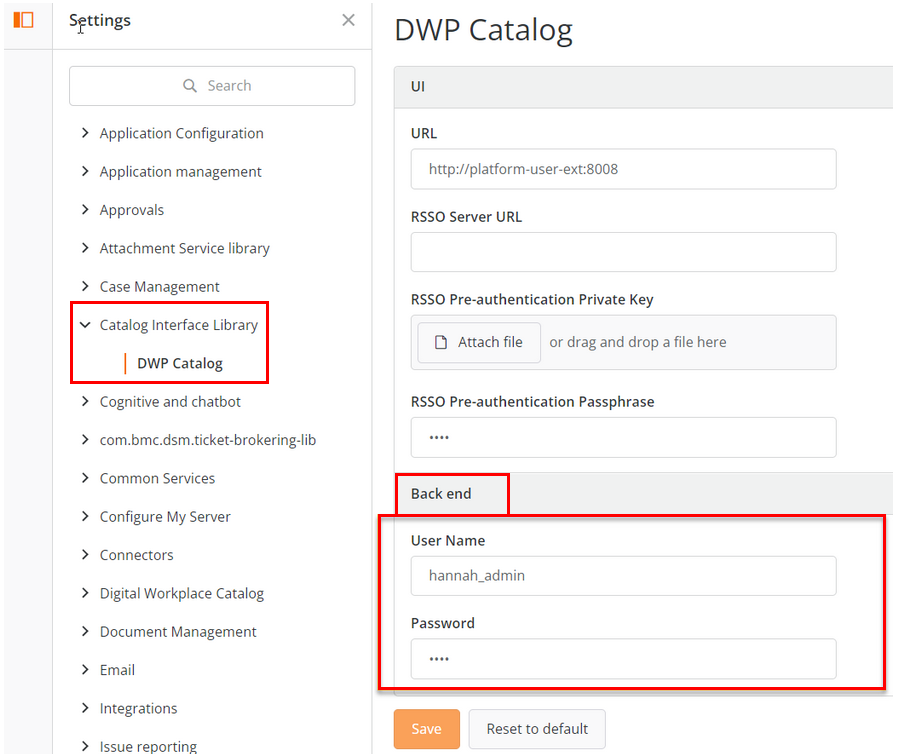Open Email settings label
The width and height of the screenshot is (897, 754).
pos(117,670)
